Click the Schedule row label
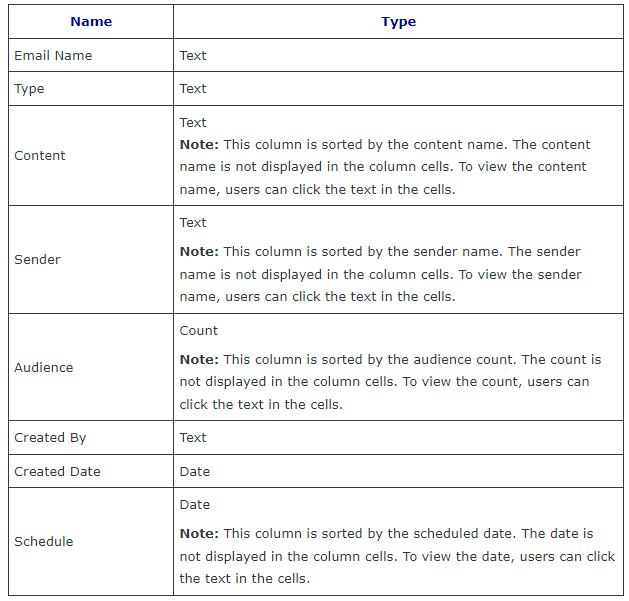The height and width of the screenshot is (601, 629). point(44,542)
